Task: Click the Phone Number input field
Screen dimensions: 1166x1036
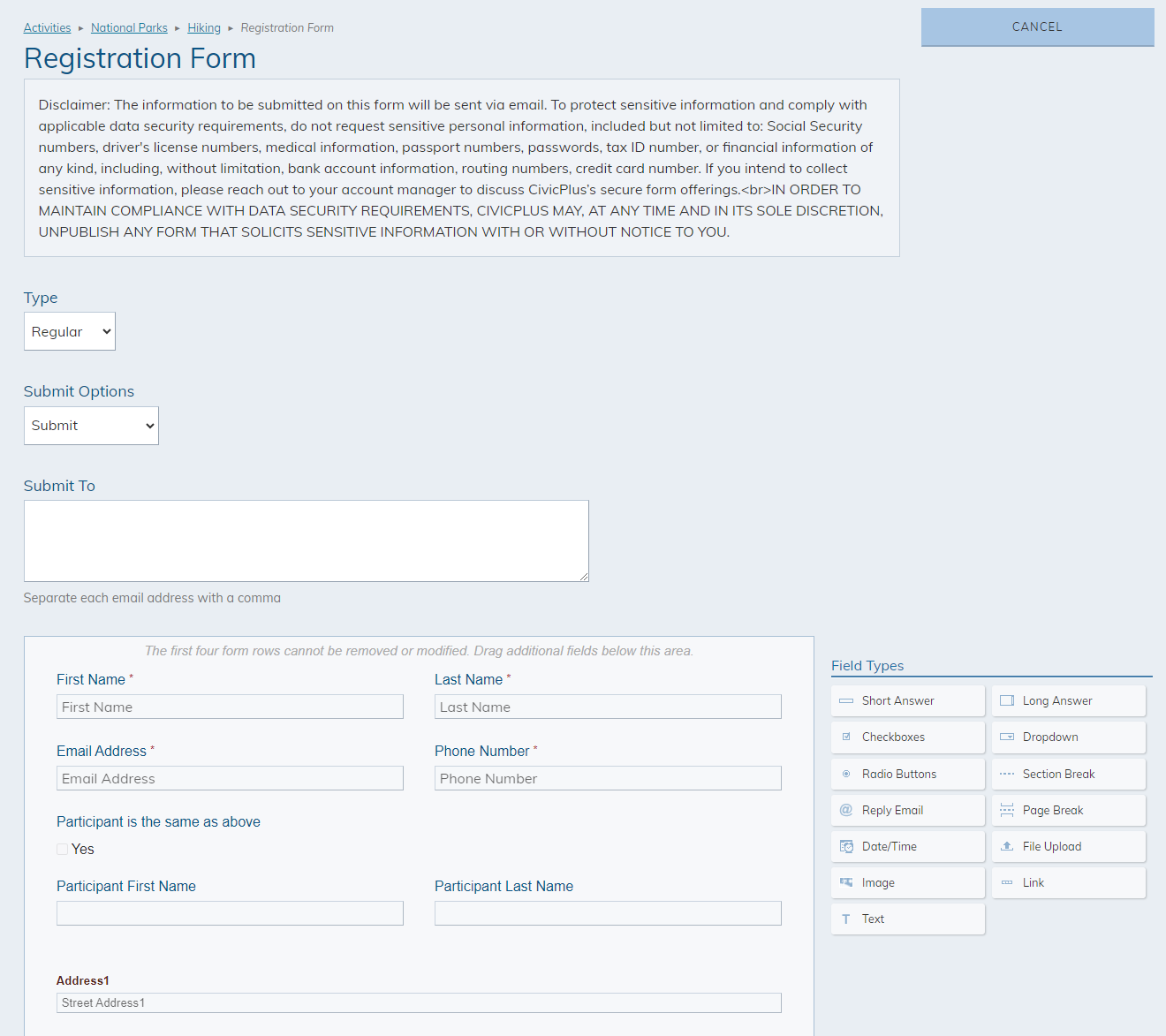Action: 608,778
